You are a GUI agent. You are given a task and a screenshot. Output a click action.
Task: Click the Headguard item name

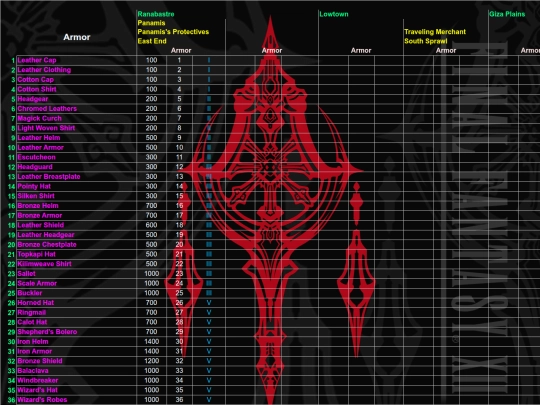(35, 167)
